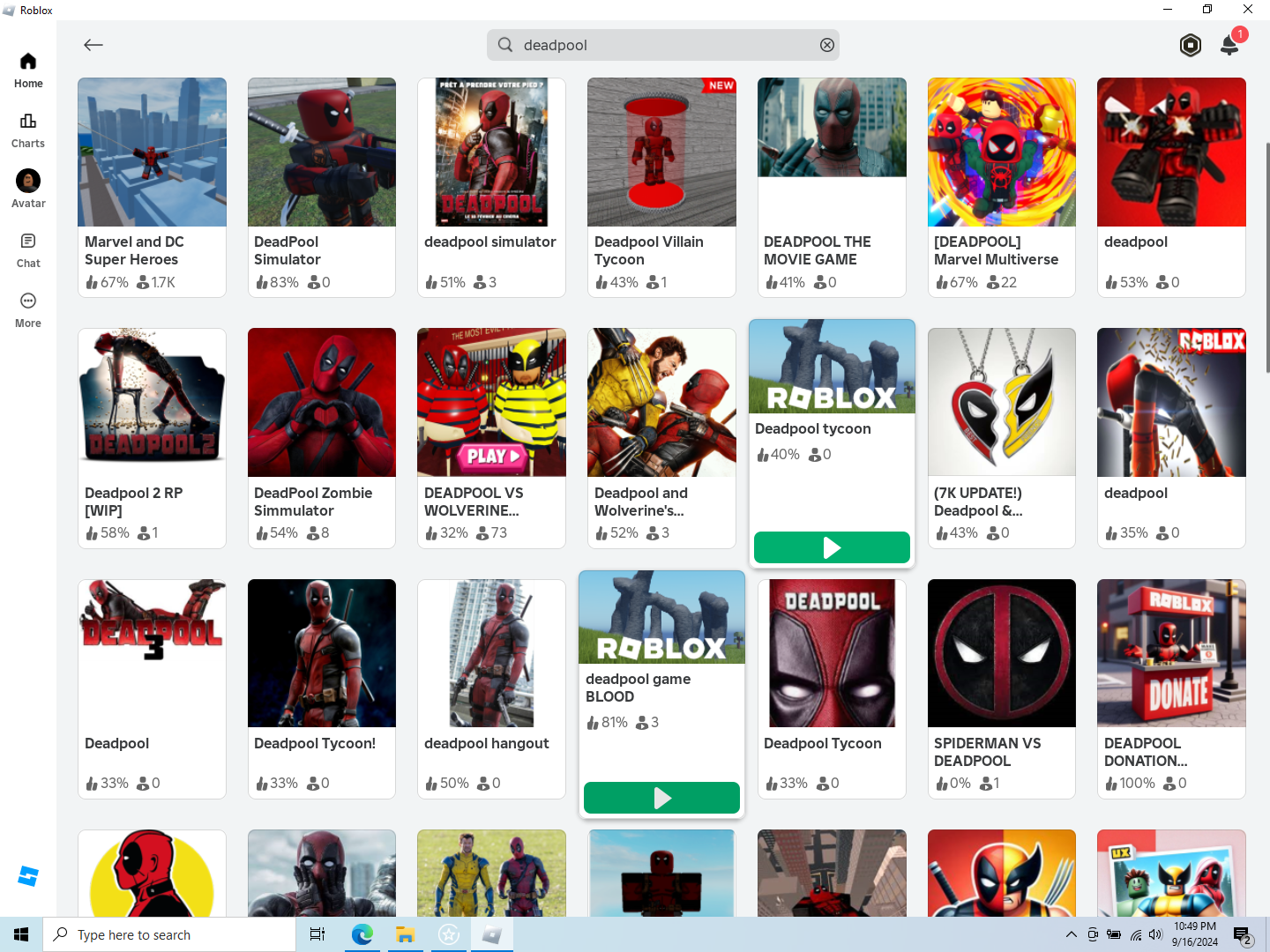Open the Windows Start menu
1270x952 pixels.
pyautogui.click(x=21, y=934)
